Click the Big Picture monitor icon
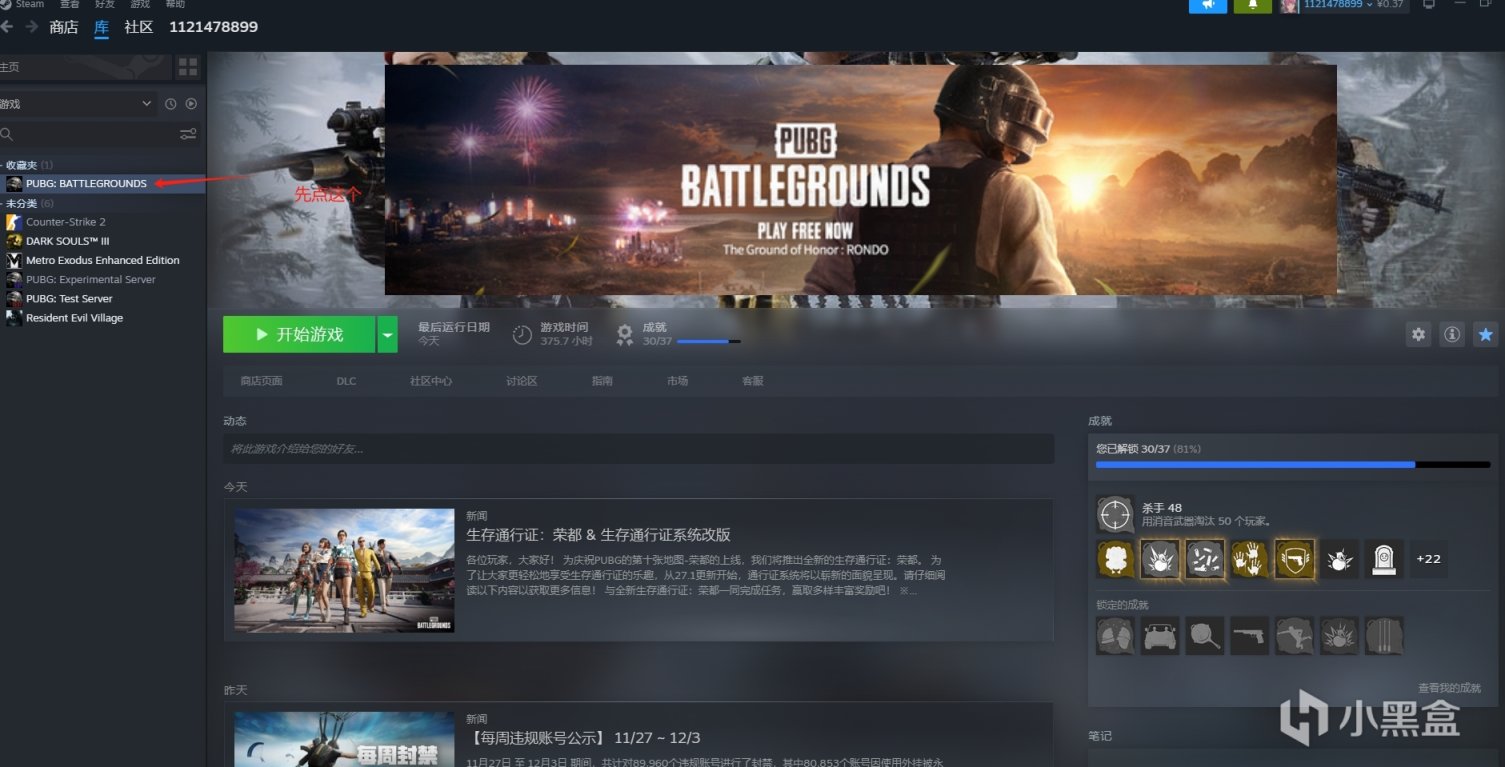 click(x=1428, y=5)
